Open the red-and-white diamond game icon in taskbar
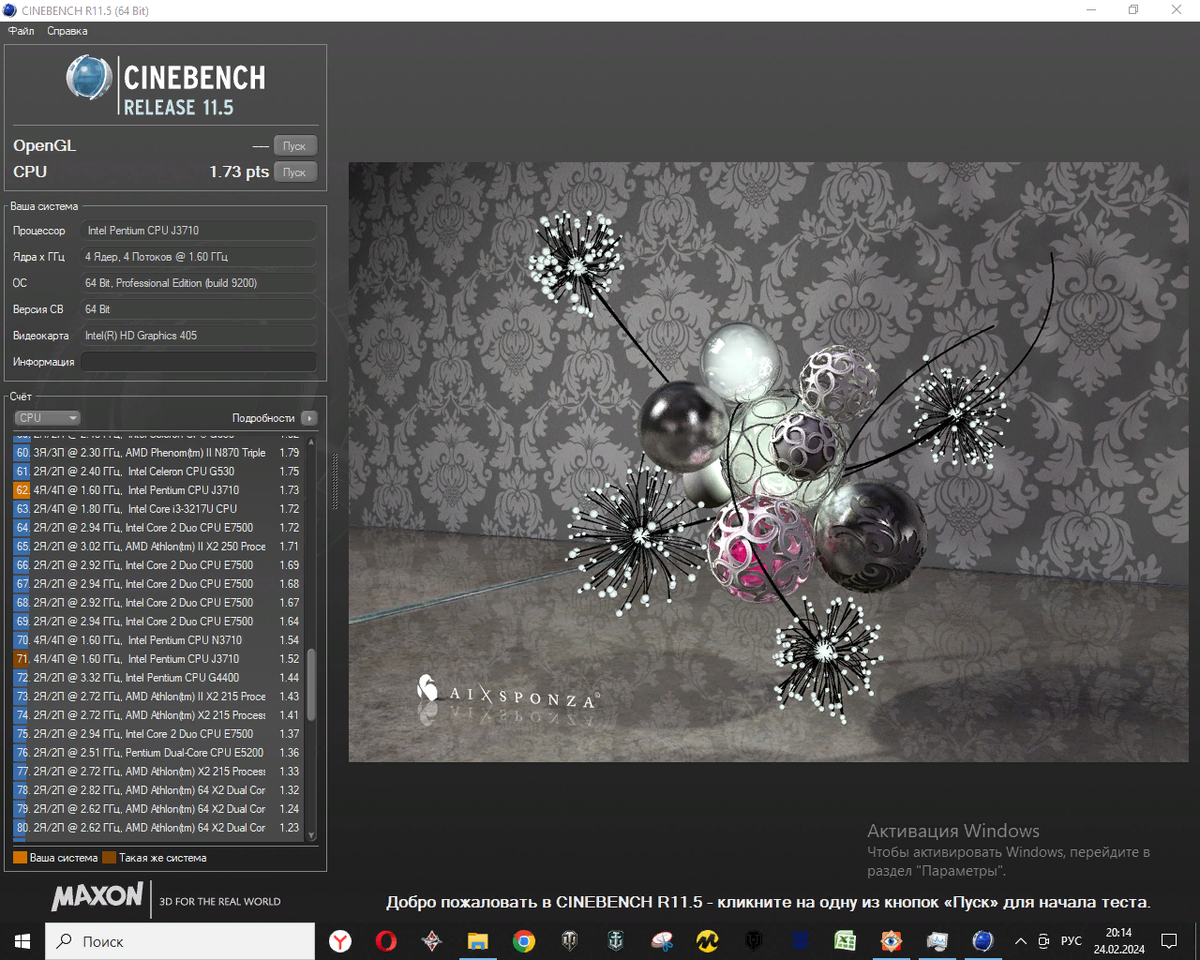1200x960 pixels. tap(432, 941)
